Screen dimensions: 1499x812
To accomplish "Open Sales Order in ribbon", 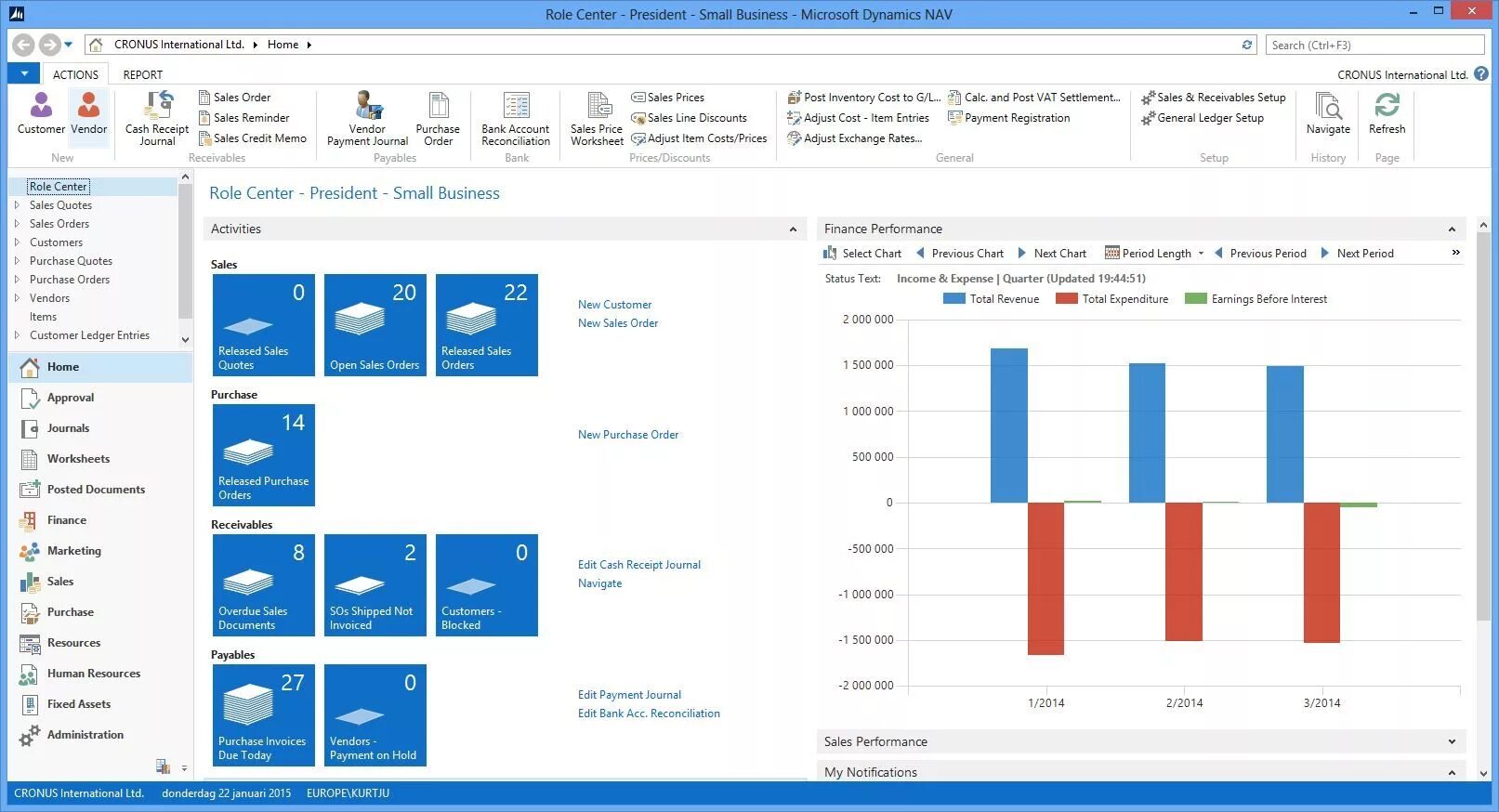I will (235, 97).
